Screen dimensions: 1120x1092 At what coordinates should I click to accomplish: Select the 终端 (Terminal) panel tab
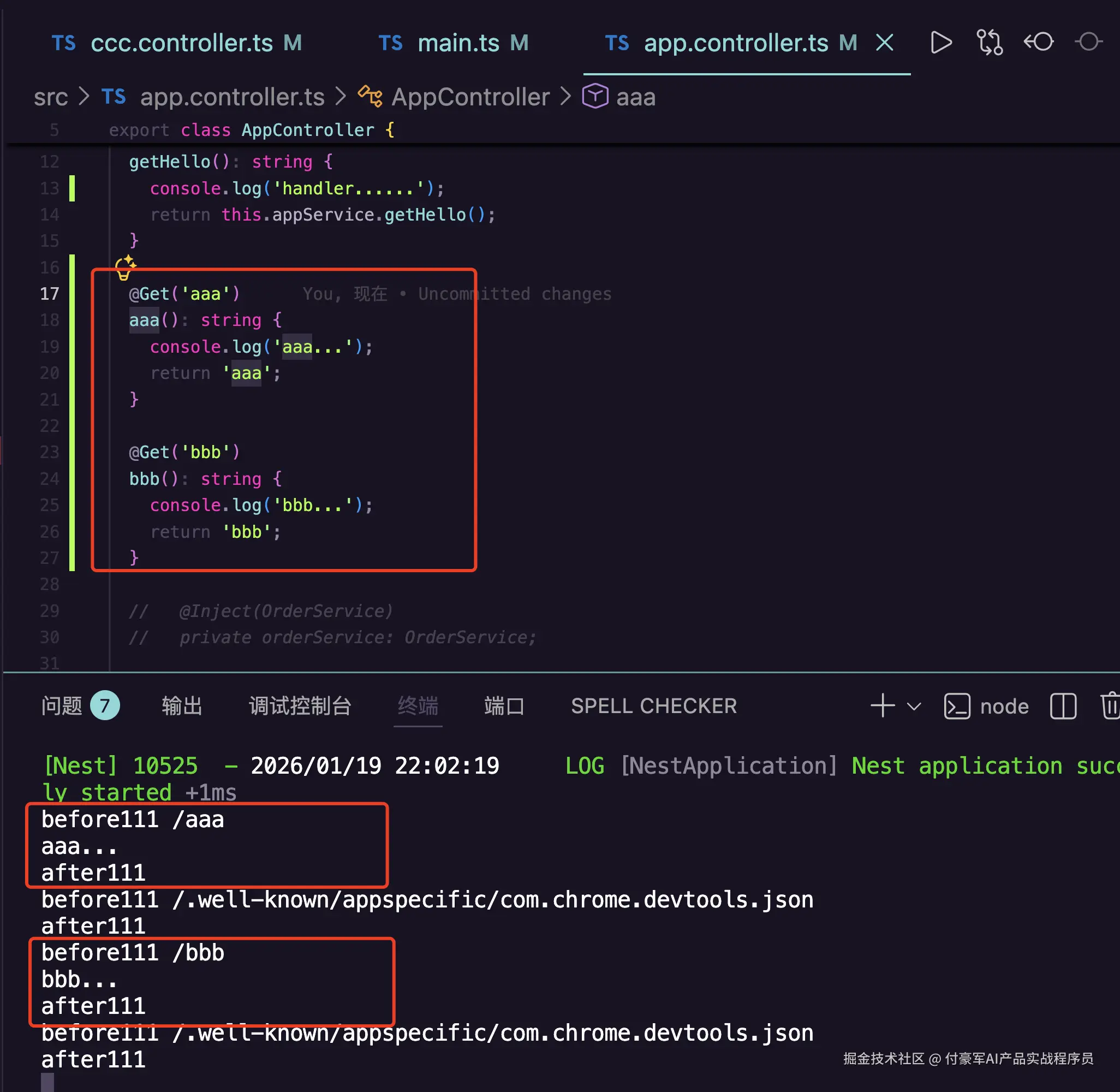point(418,706)
